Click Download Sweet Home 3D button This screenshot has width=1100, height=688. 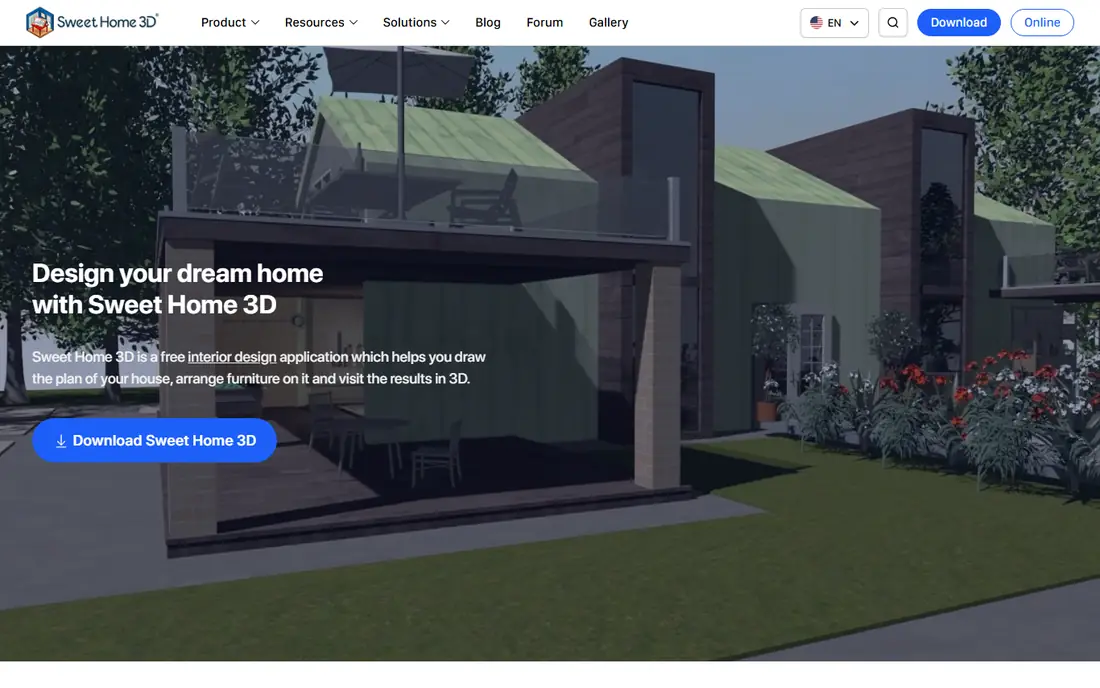click(154, 440)
